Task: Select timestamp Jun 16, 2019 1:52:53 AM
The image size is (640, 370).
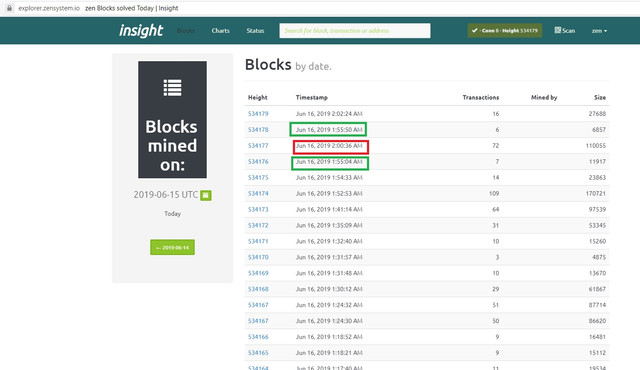Action: (x=329, y=193)
